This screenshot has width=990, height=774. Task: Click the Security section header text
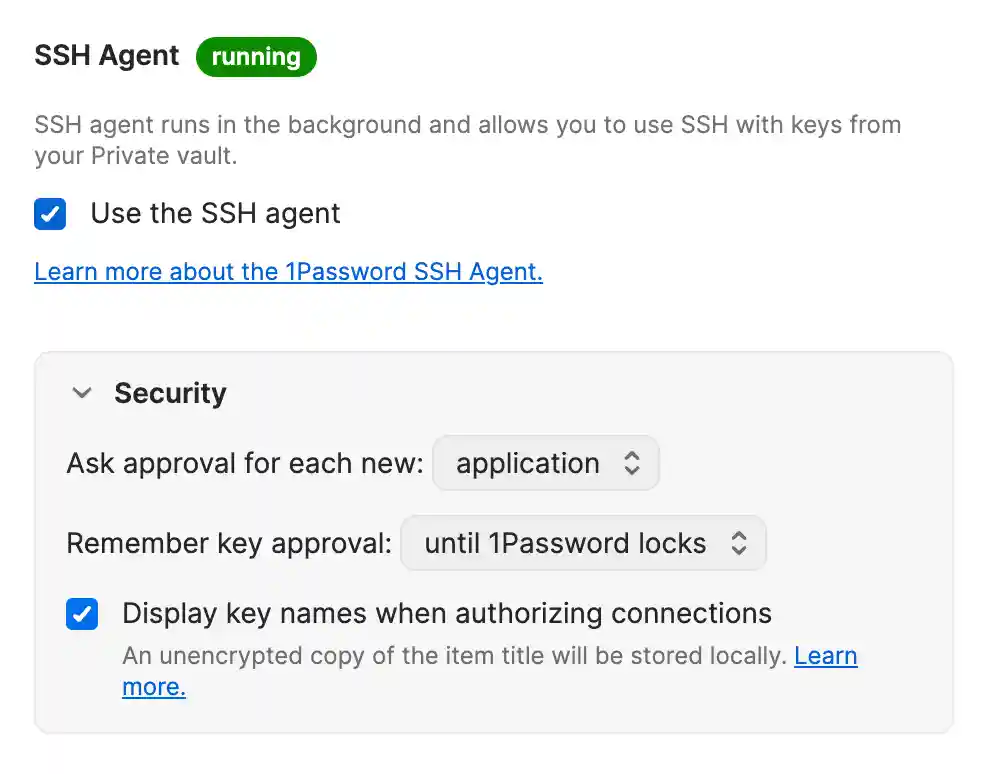pyautogui.click(x=170, y=393)
